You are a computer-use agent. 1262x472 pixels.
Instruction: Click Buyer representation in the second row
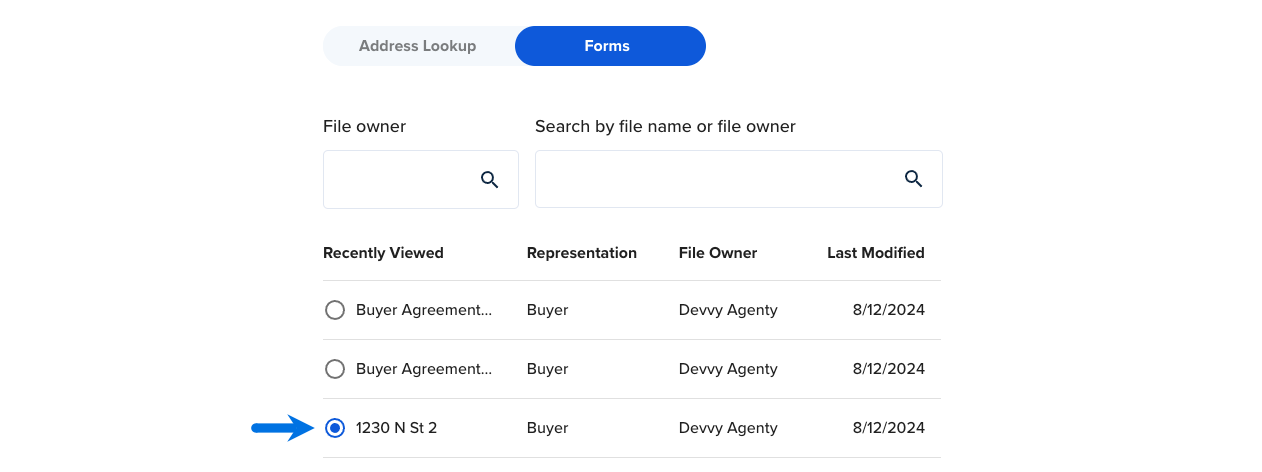coord(548,369)
